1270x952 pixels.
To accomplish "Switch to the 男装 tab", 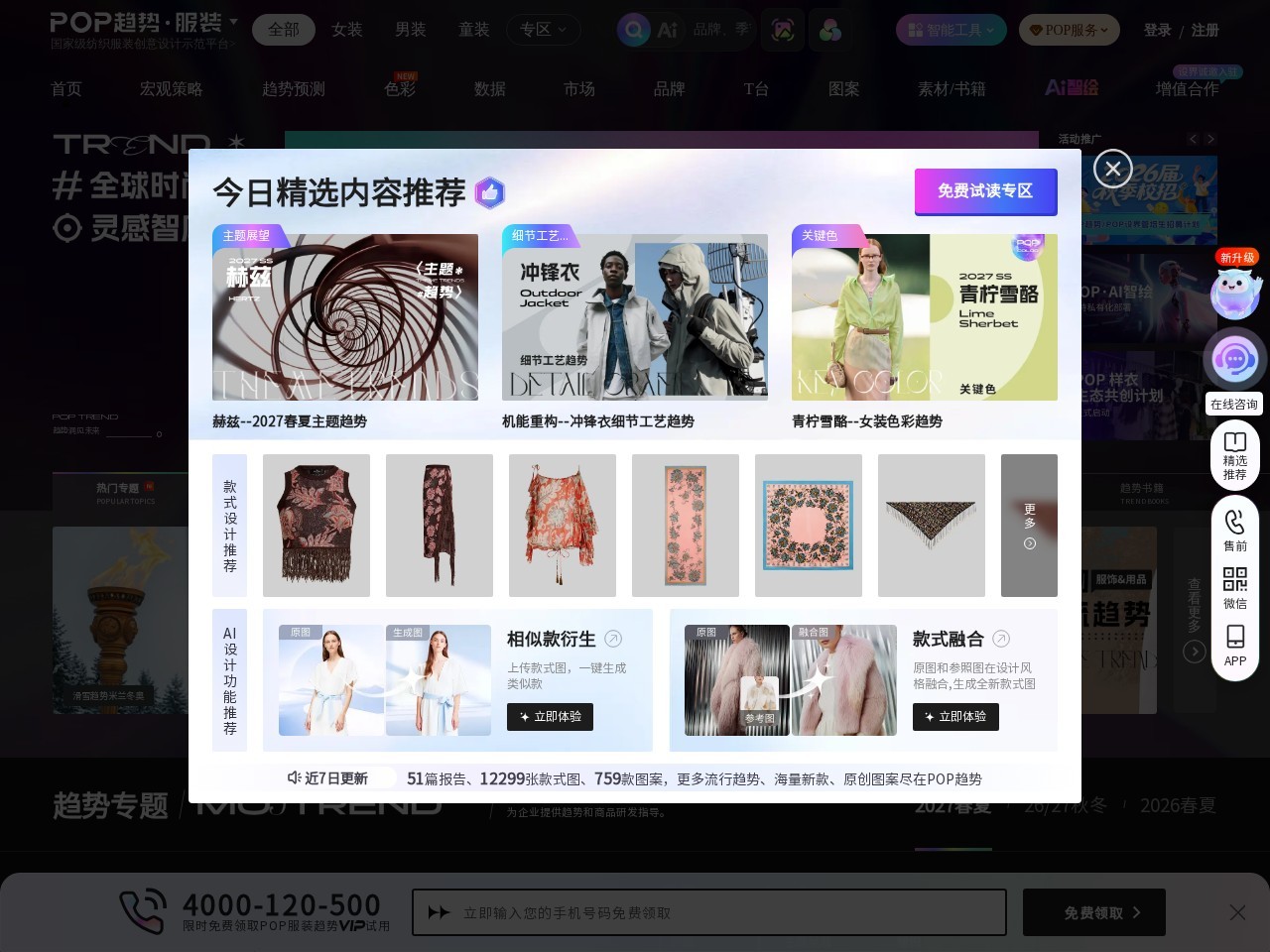I will (x=410, y=30).
